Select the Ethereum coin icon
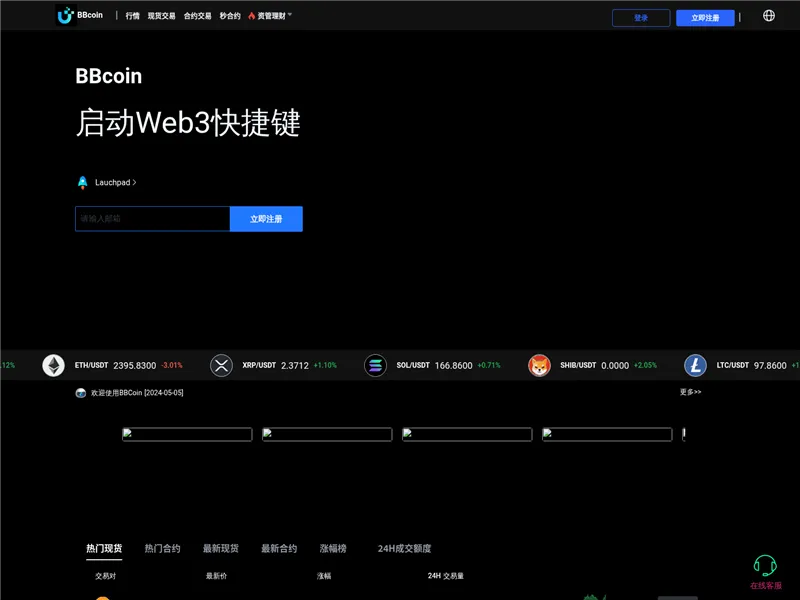 (x=53, y=365)
